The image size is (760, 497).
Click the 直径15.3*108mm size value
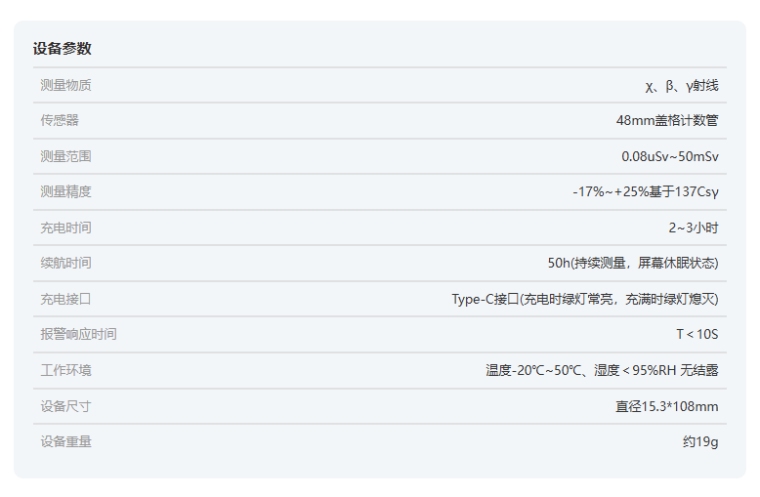coord(666,406)
